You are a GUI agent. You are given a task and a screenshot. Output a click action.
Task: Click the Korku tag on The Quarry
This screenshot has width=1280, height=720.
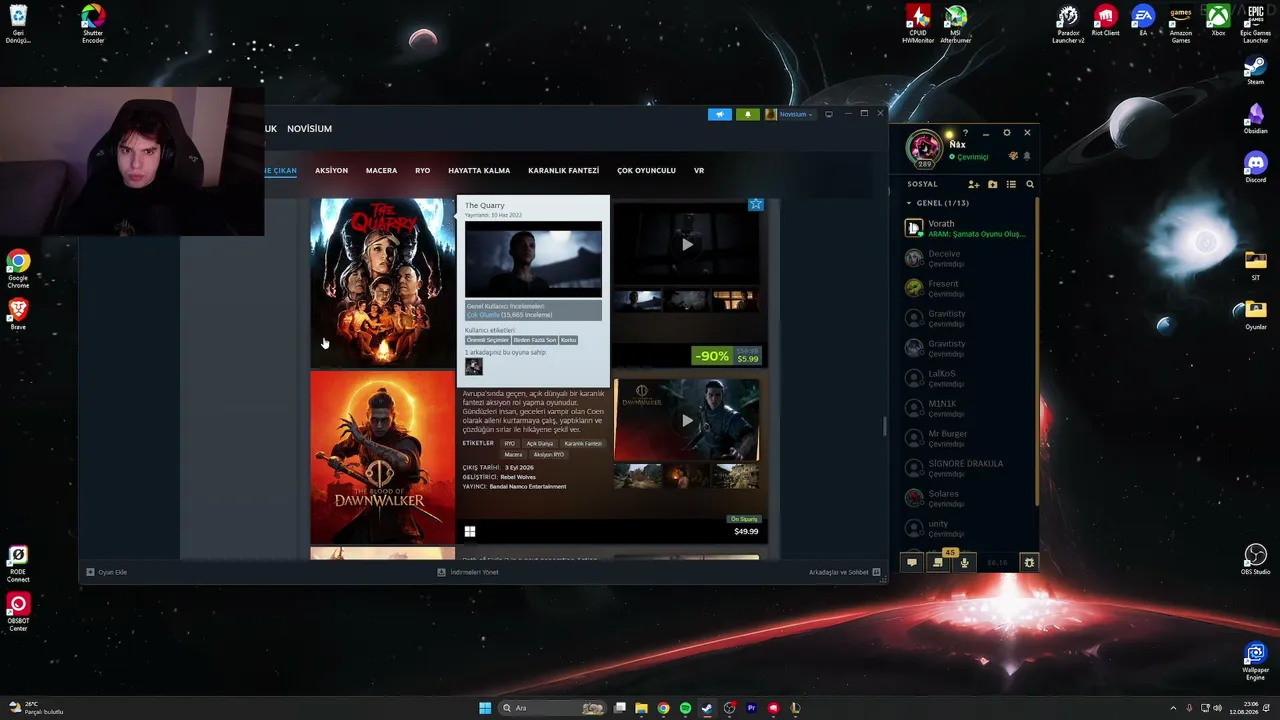click(568, 340)
